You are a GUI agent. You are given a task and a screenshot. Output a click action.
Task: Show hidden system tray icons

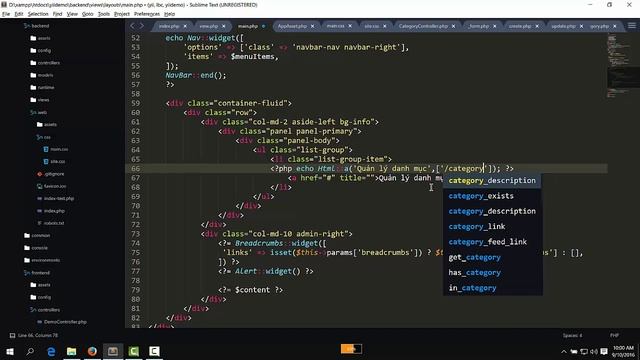point(564,351)
